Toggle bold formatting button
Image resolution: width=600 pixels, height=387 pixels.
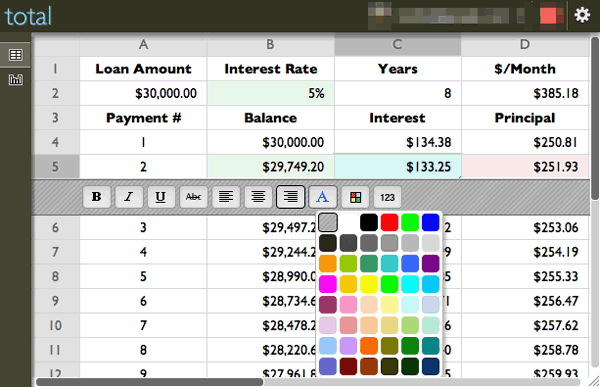(96, 197)
